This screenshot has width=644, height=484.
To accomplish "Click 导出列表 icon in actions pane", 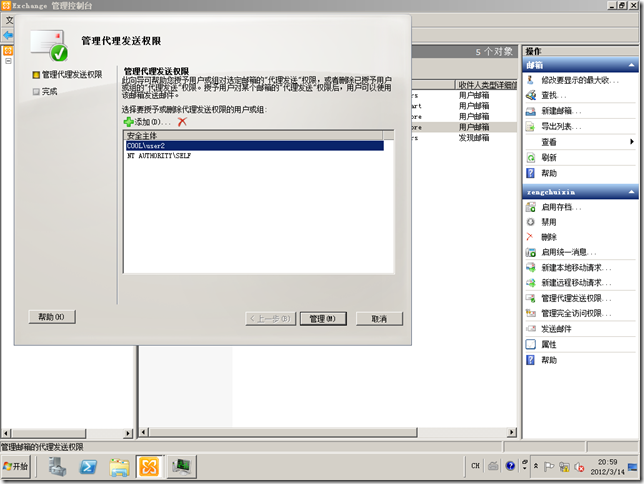I will tap(530, 126).
